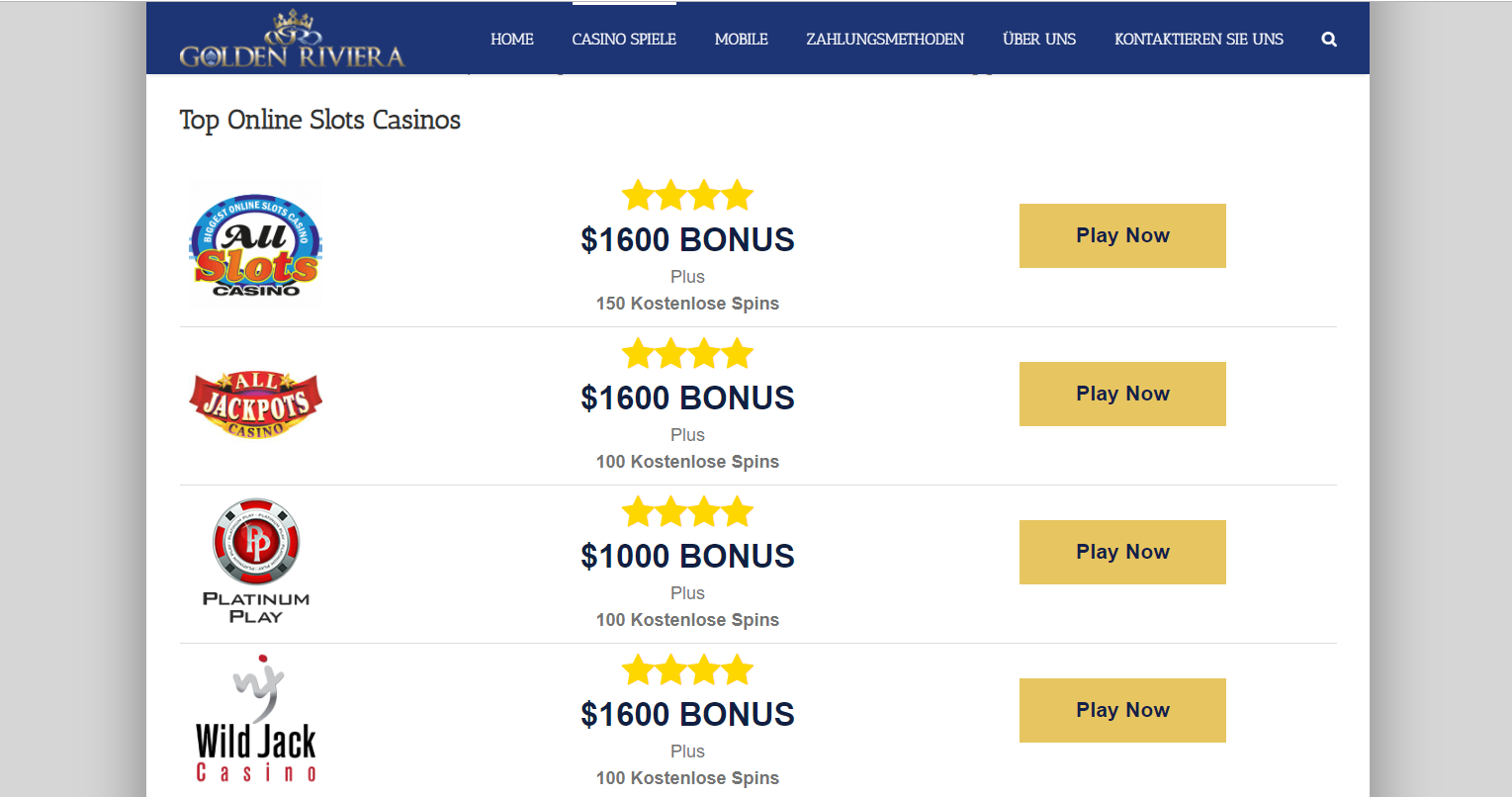
Task: Navigate to the MOBILE page
Action: tap(742, 40)
